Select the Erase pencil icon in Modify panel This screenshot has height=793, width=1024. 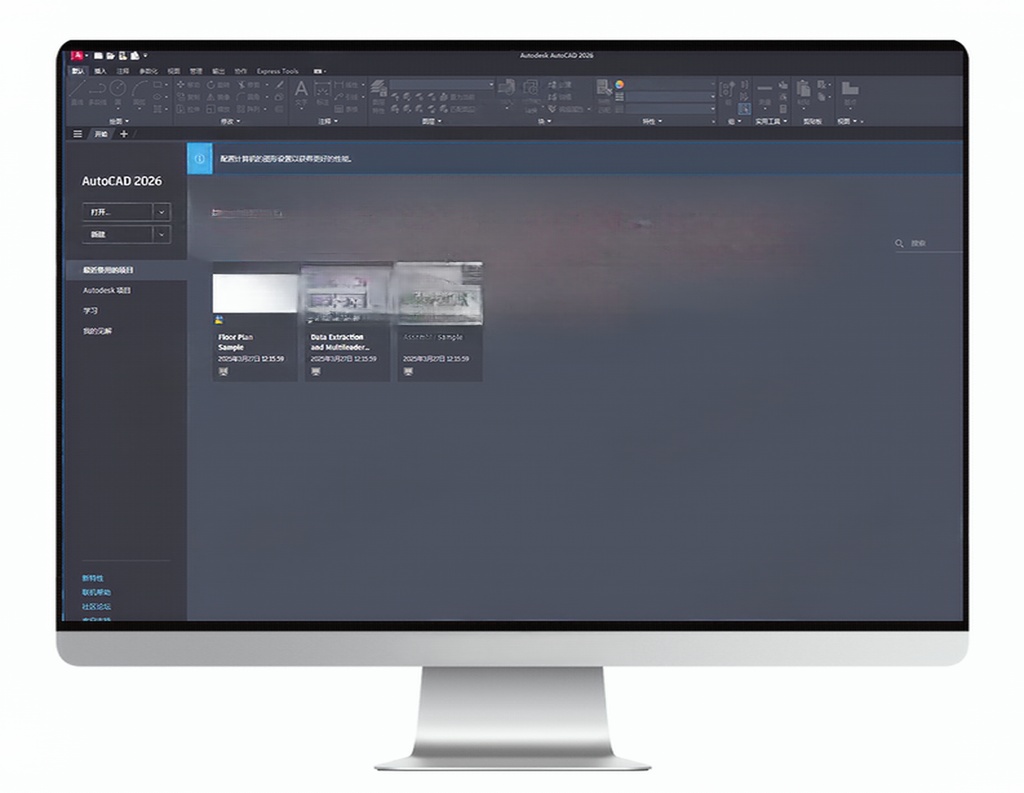280,85
